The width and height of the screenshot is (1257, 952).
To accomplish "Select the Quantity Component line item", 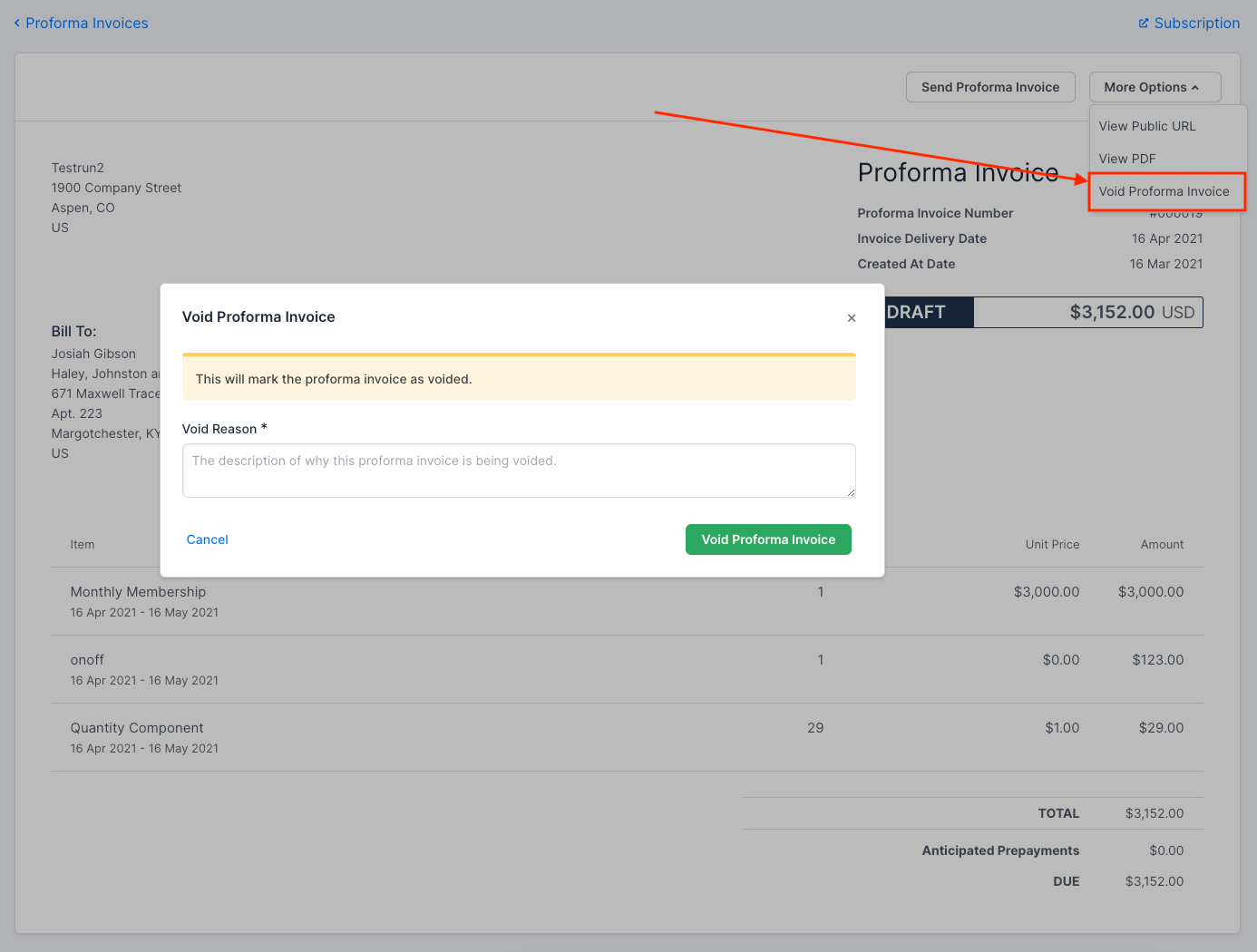I will [x=137, y=728].
